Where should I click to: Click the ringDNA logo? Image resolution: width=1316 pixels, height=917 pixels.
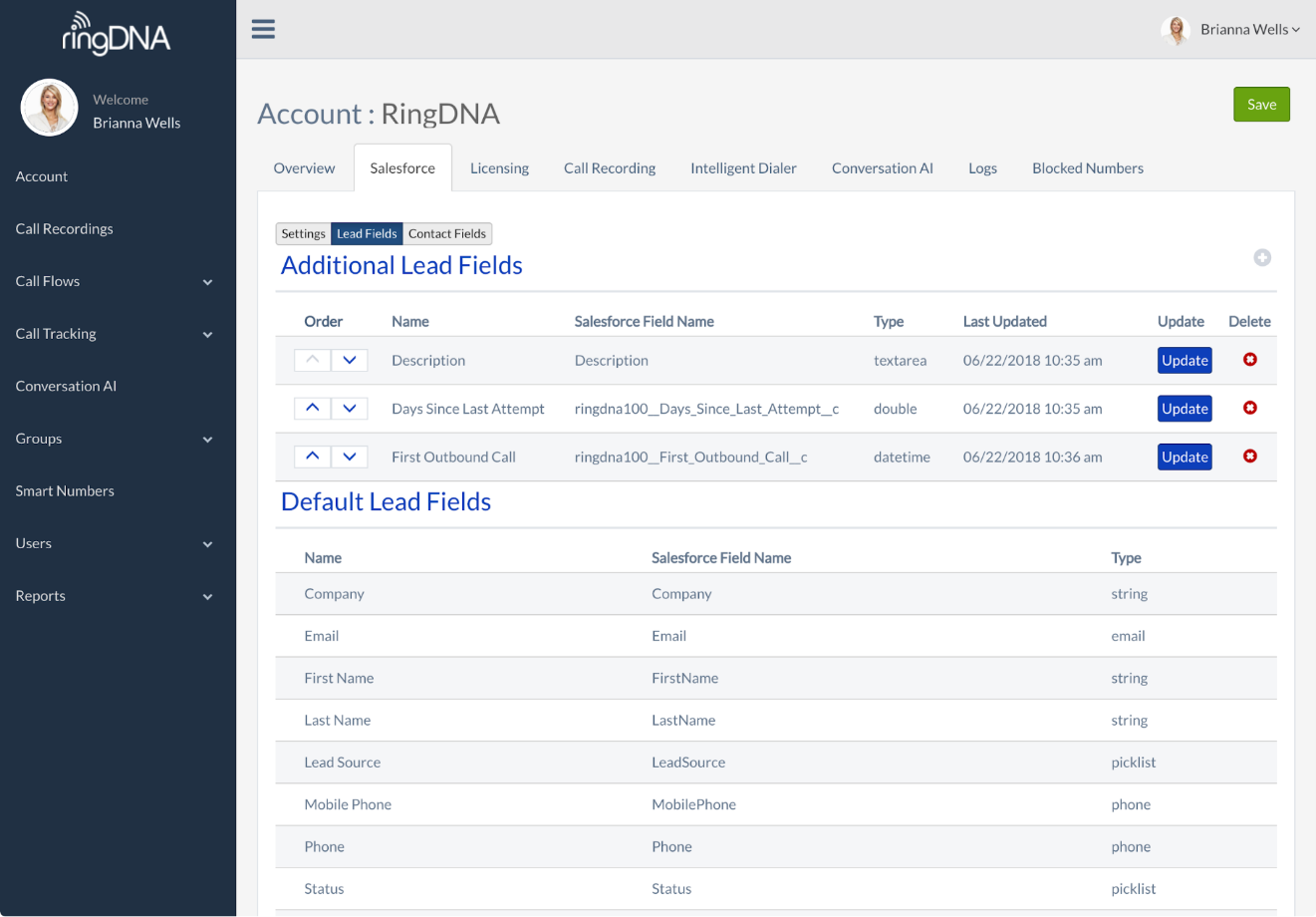point(117,34)
